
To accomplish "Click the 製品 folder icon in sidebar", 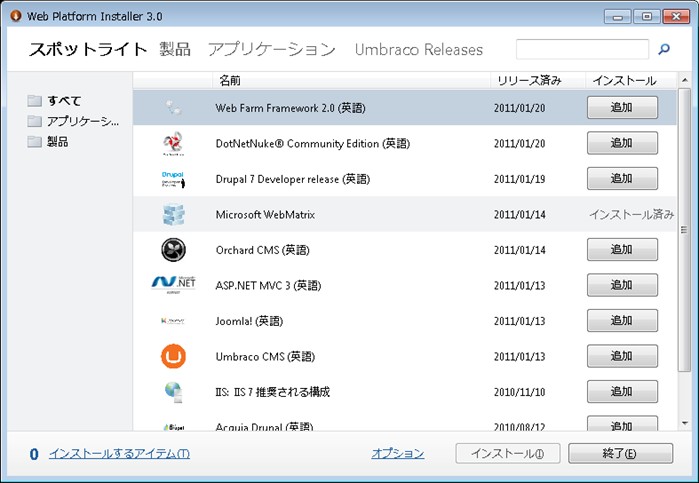I will [34, 142].
